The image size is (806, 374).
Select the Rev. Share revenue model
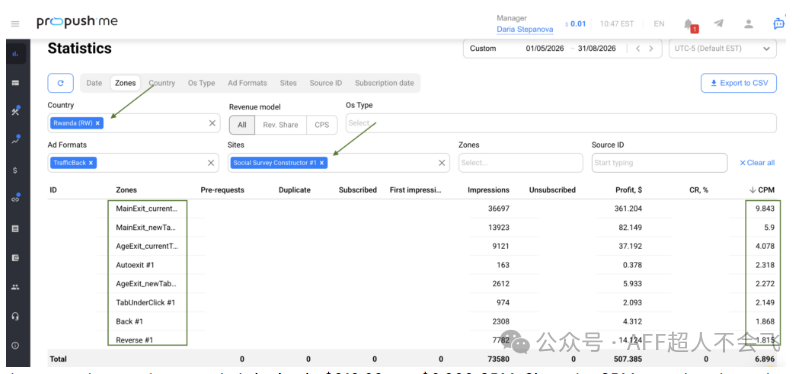click(281, 125)
